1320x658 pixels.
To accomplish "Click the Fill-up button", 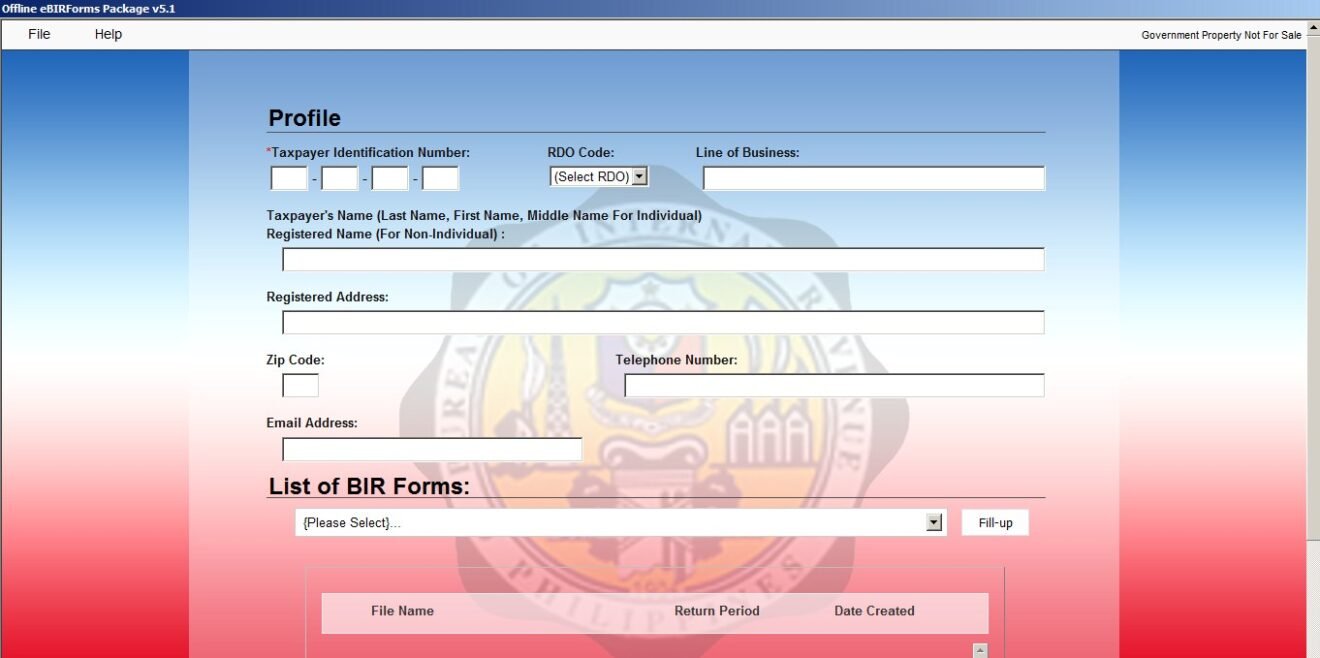I will point(995,523).
